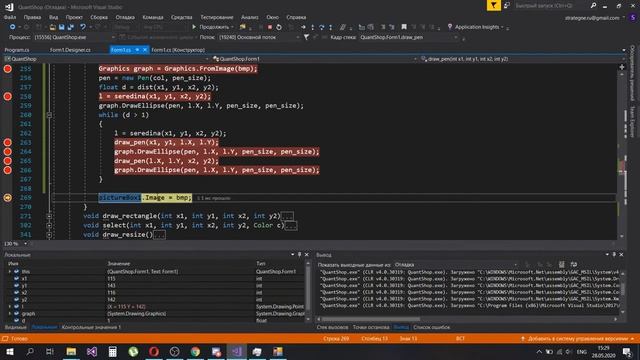Expand the 'graph' variable in Locals
Screen dimensions: 640x360
click(x=10, y=314)
